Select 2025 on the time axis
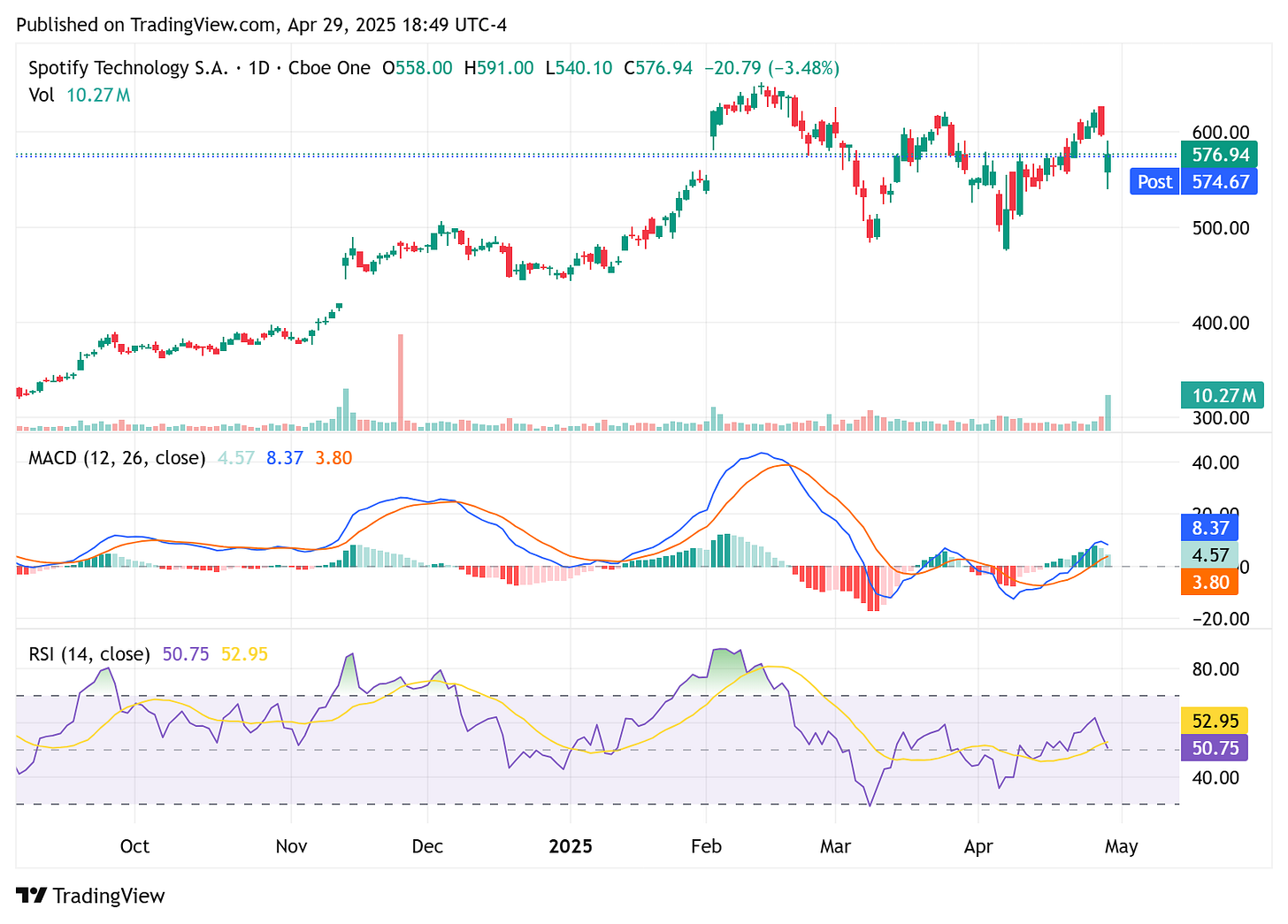 click(571, 846)
